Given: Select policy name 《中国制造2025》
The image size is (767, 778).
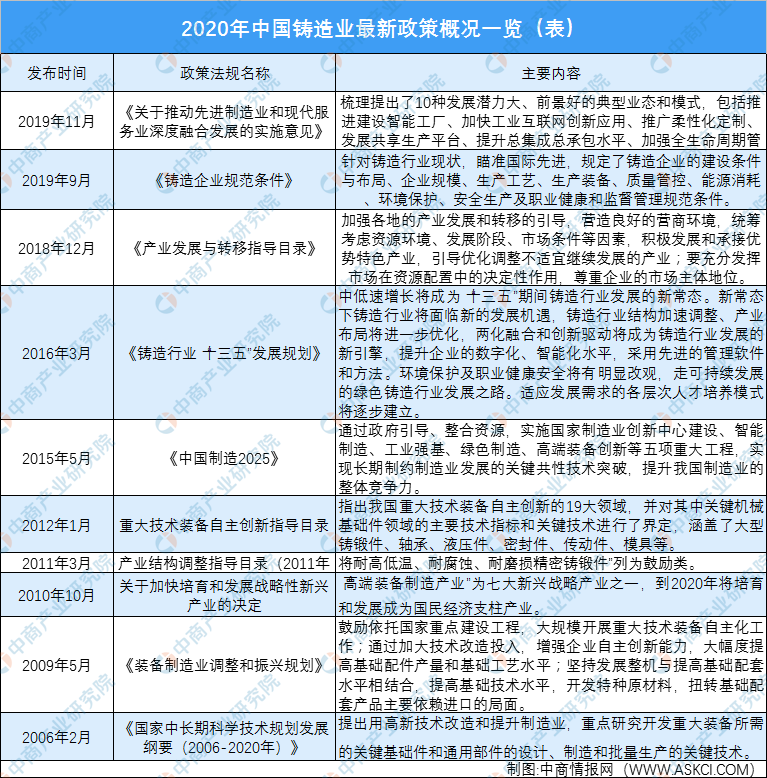Looking at the screenshot, I should 225,458.
